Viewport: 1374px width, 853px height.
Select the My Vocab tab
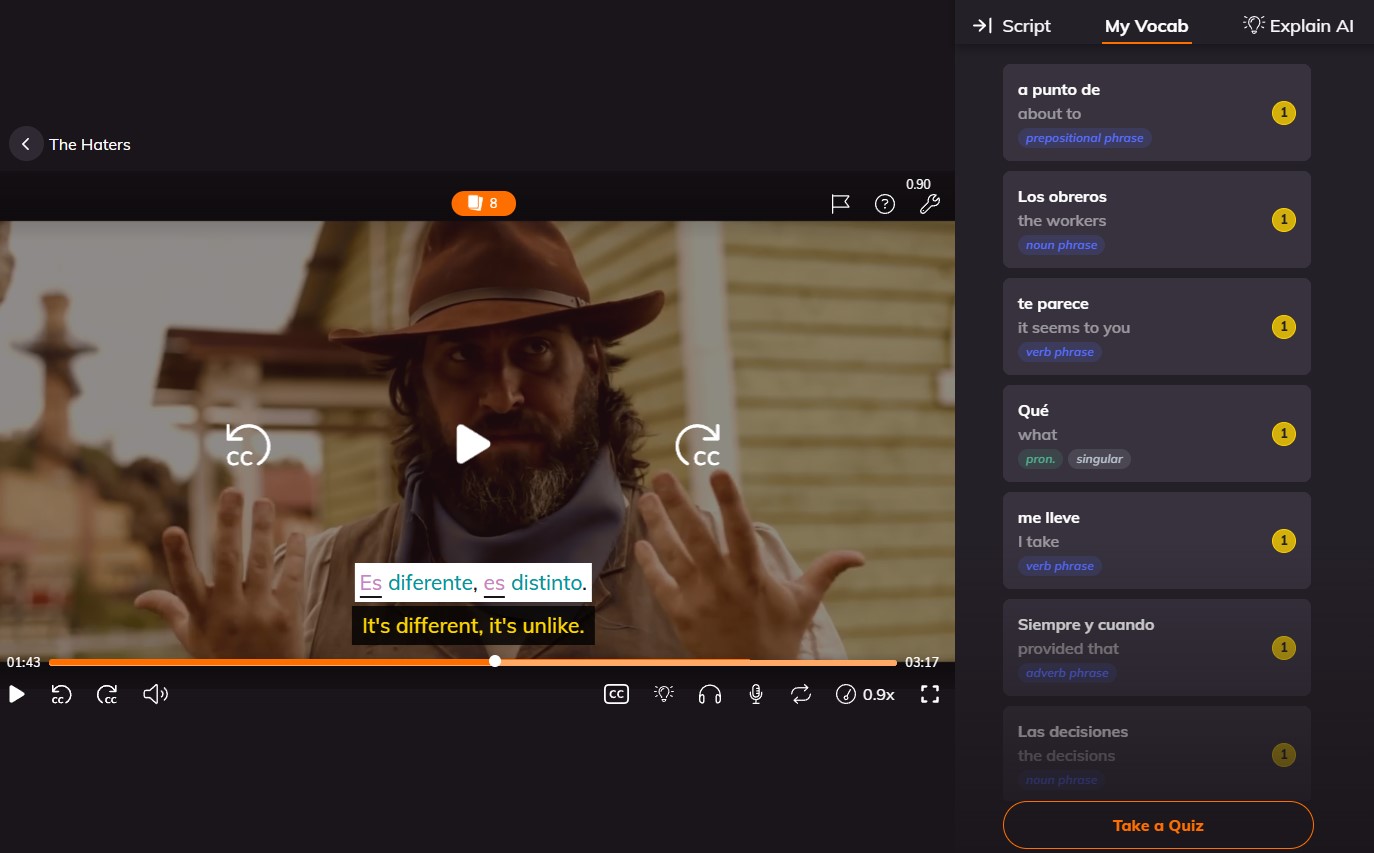tap(1146, 26)
